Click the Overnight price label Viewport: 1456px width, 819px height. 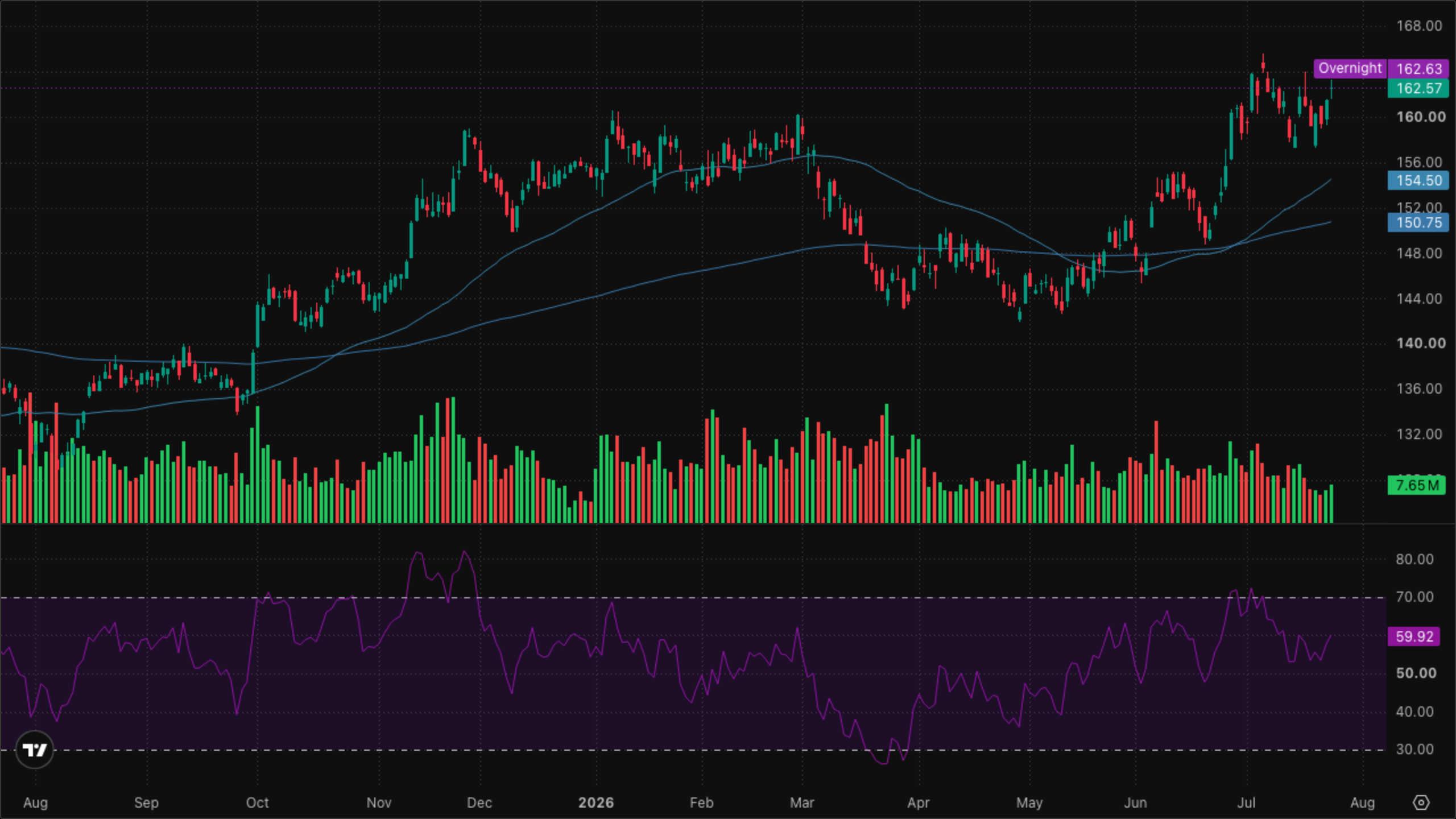1350,68
